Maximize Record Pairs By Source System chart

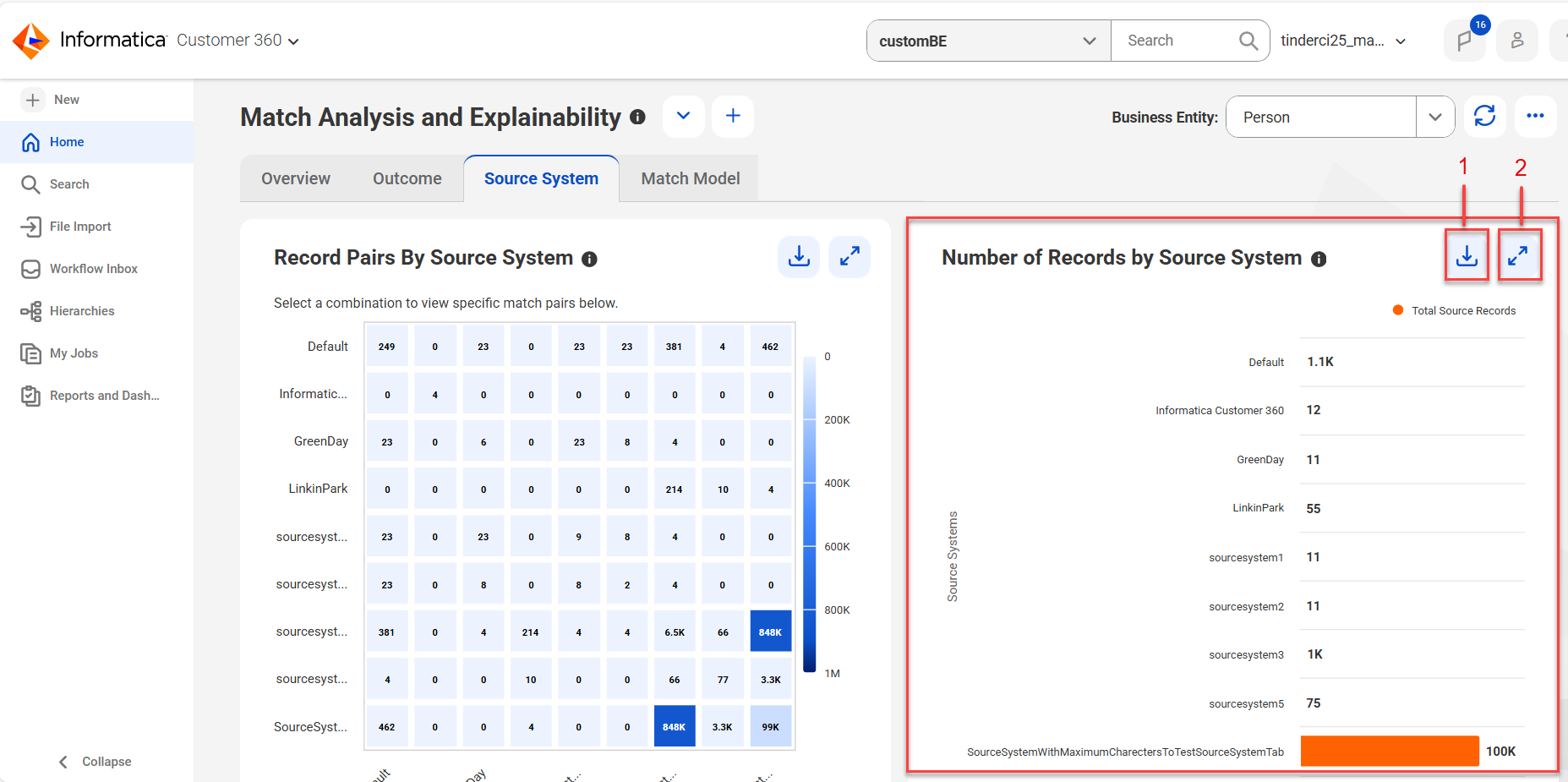coord(850,257)
